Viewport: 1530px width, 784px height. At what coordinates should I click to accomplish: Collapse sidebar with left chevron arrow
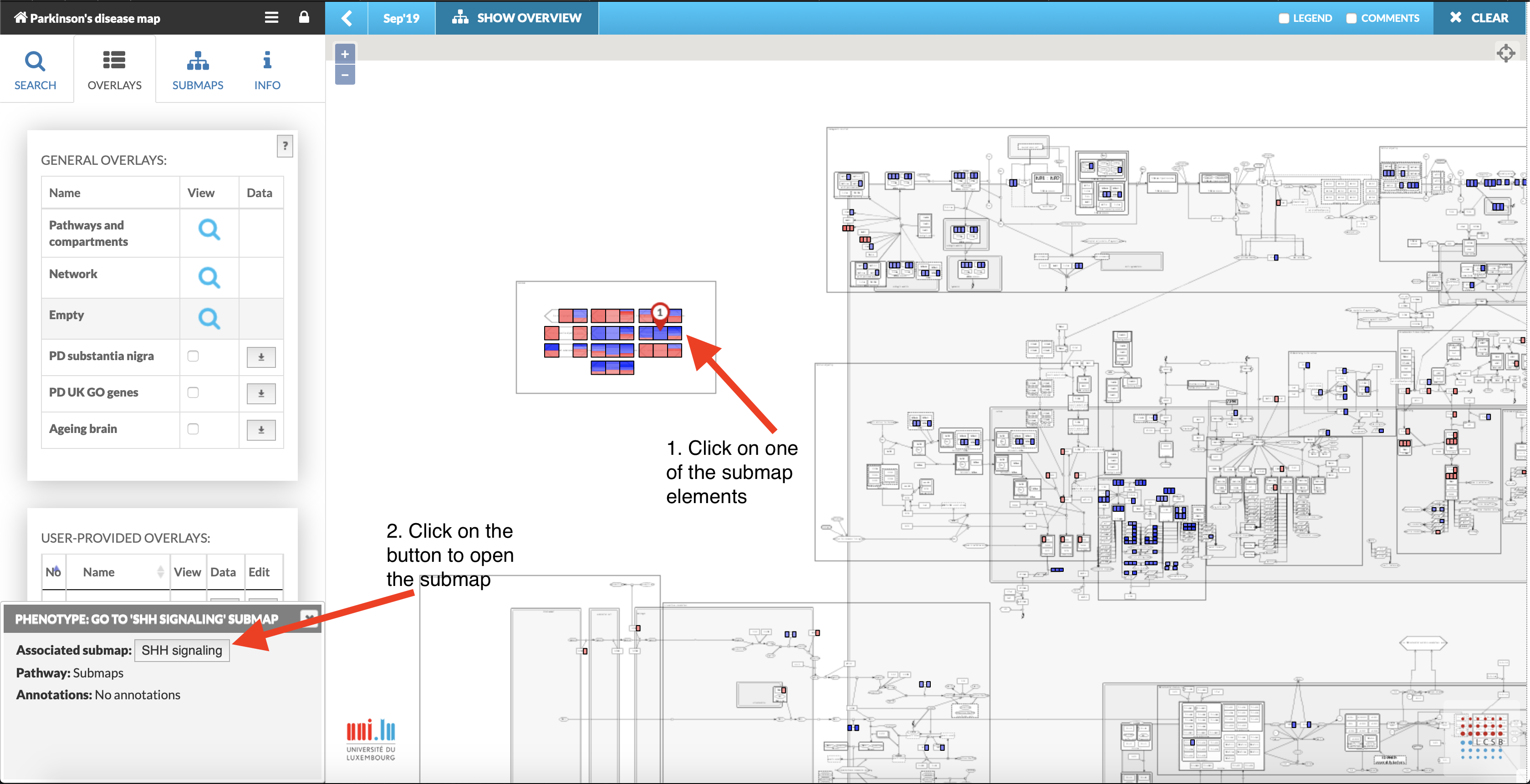[347, 18]
